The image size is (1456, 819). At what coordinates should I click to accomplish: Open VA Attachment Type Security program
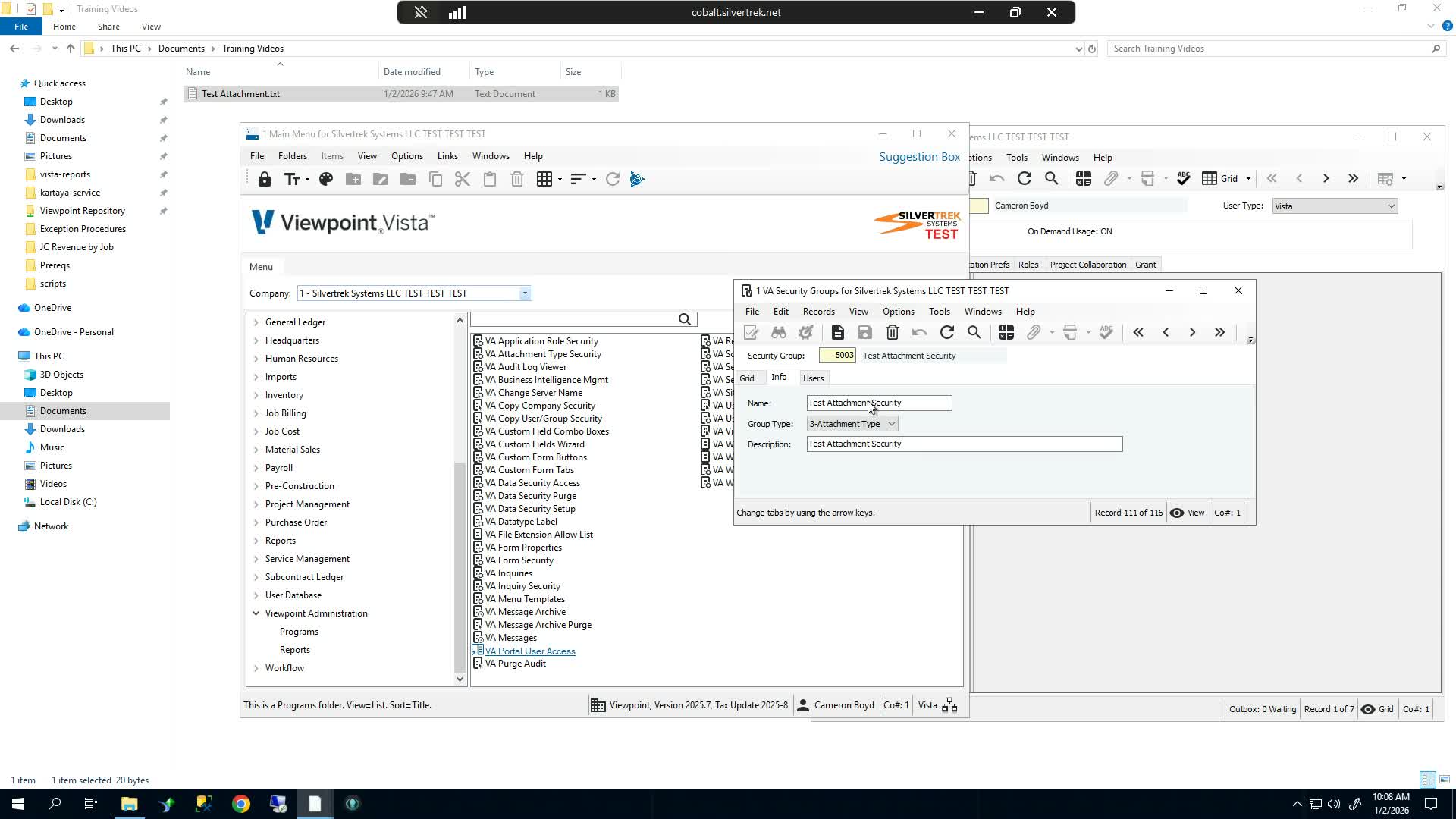543,354
